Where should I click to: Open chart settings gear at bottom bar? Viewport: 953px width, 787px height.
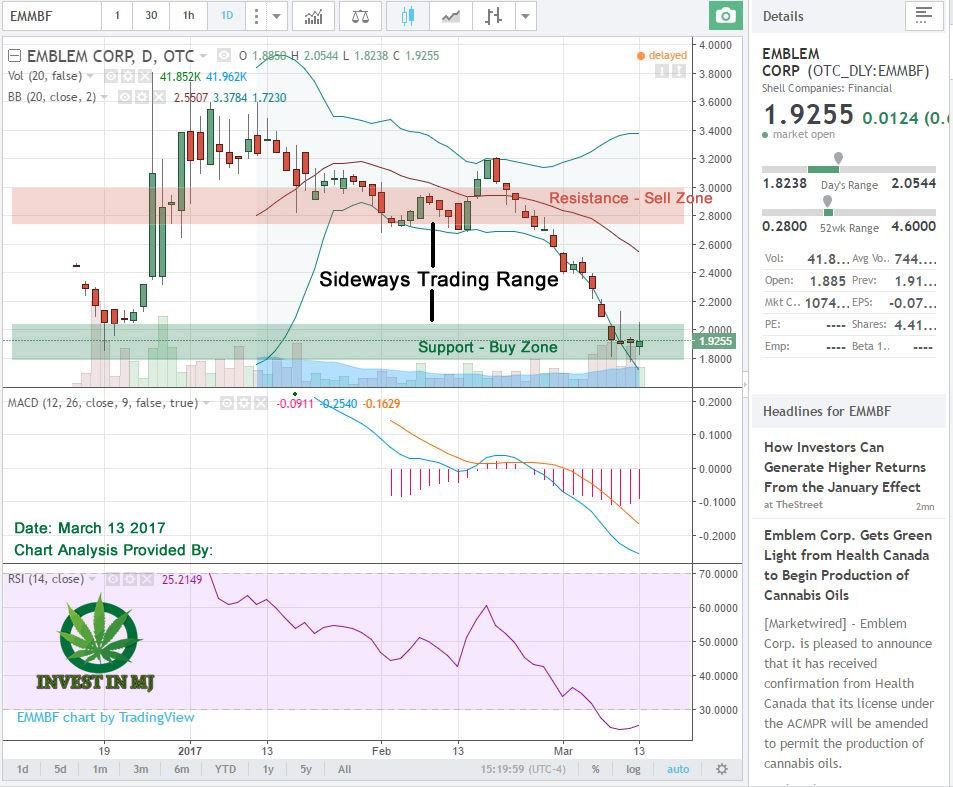[721, 769]
